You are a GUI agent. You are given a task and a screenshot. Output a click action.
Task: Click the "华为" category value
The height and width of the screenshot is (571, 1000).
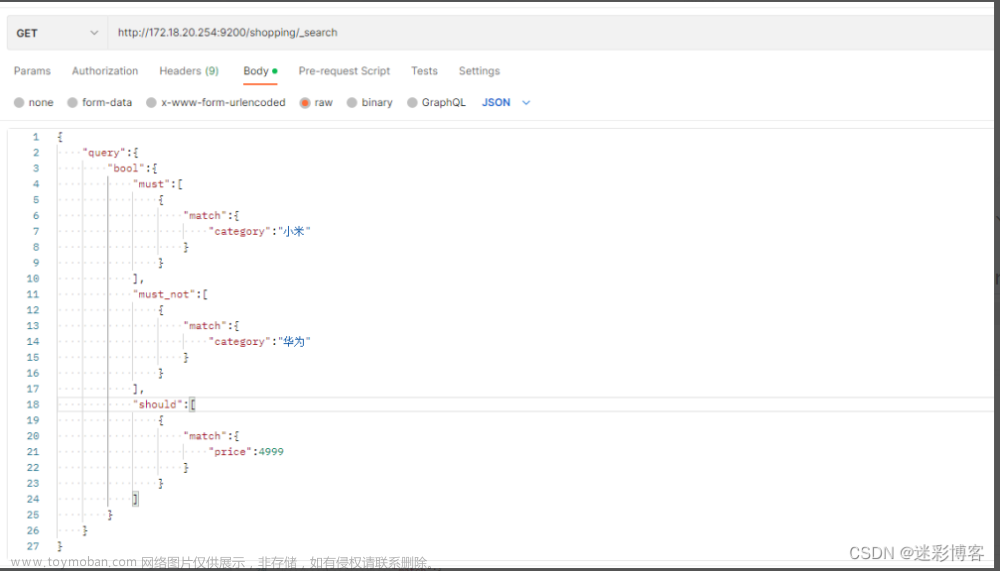(x=294, y=342)
